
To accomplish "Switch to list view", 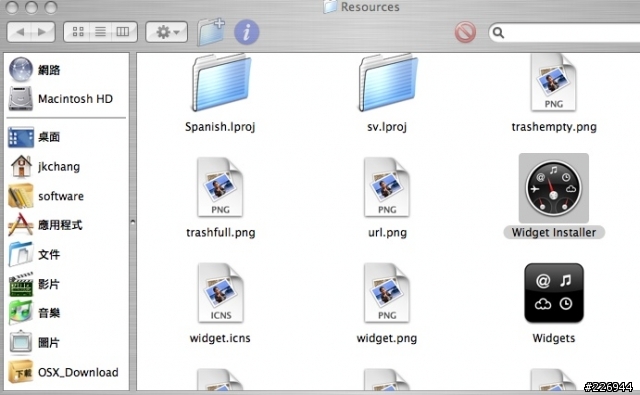I will [100, 32].
